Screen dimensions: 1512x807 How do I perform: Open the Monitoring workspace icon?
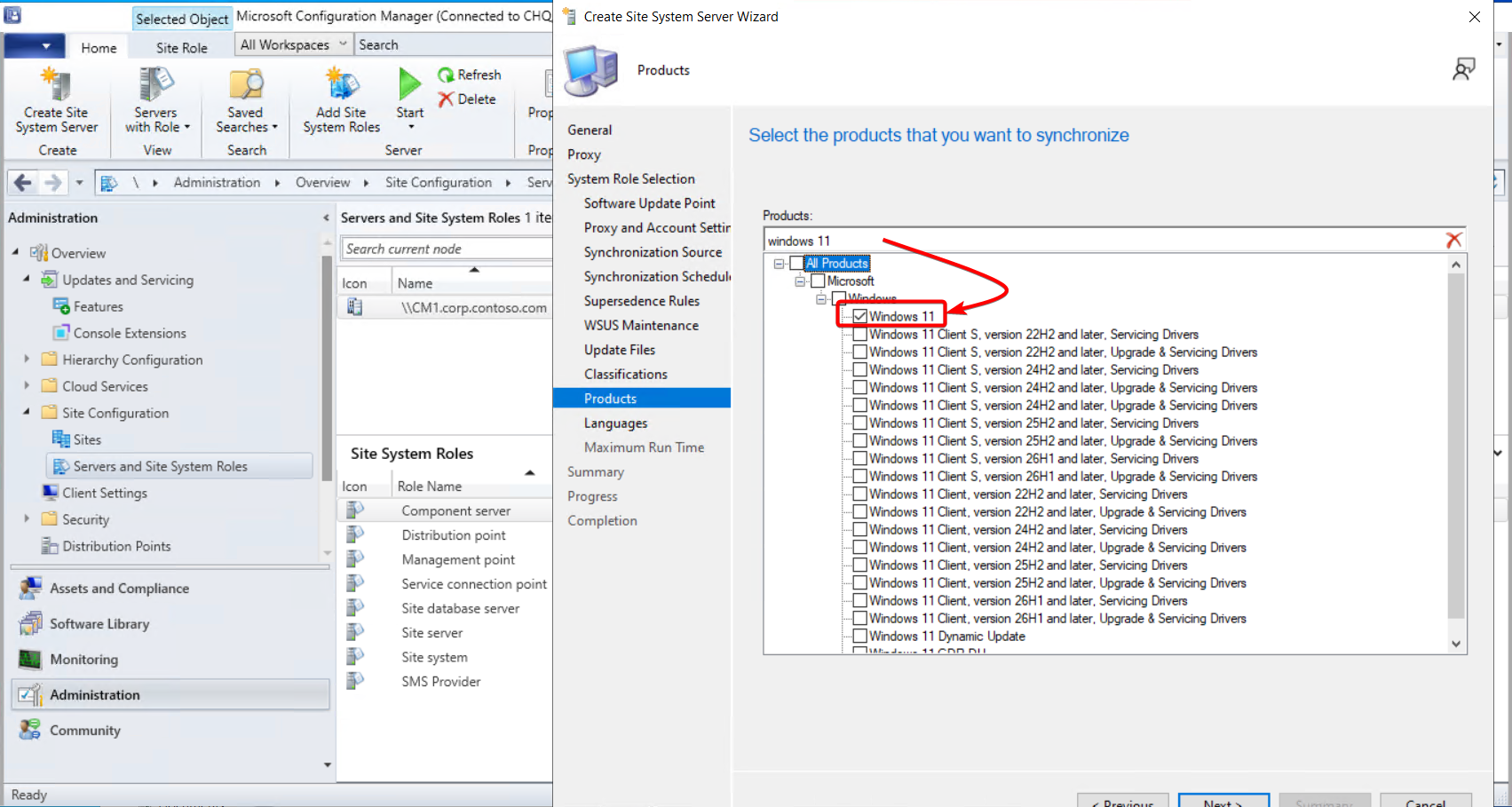click(x=30, y=659)
